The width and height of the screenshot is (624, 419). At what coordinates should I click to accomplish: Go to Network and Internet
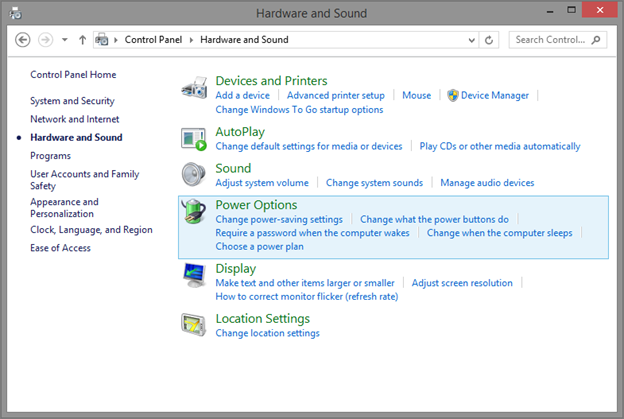click(x=75, y=119)
